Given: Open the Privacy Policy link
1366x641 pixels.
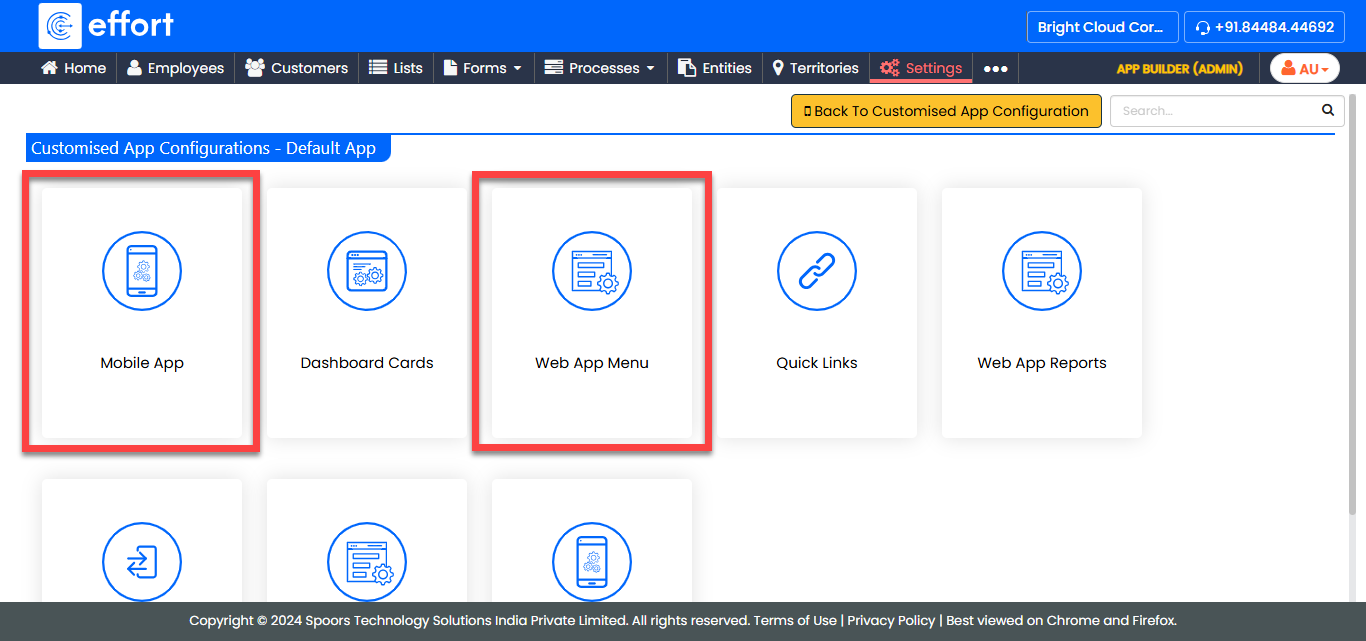Looking at the screenshot, I should pos(891,620).
